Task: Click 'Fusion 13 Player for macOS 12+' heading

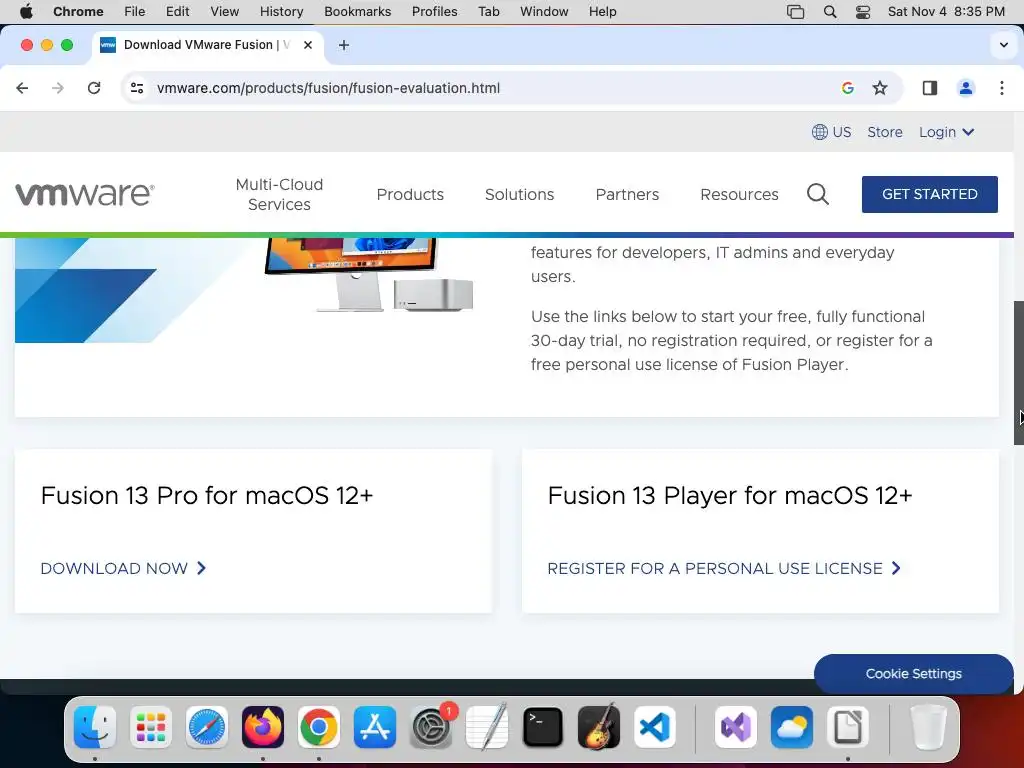Action: (729, 495)
